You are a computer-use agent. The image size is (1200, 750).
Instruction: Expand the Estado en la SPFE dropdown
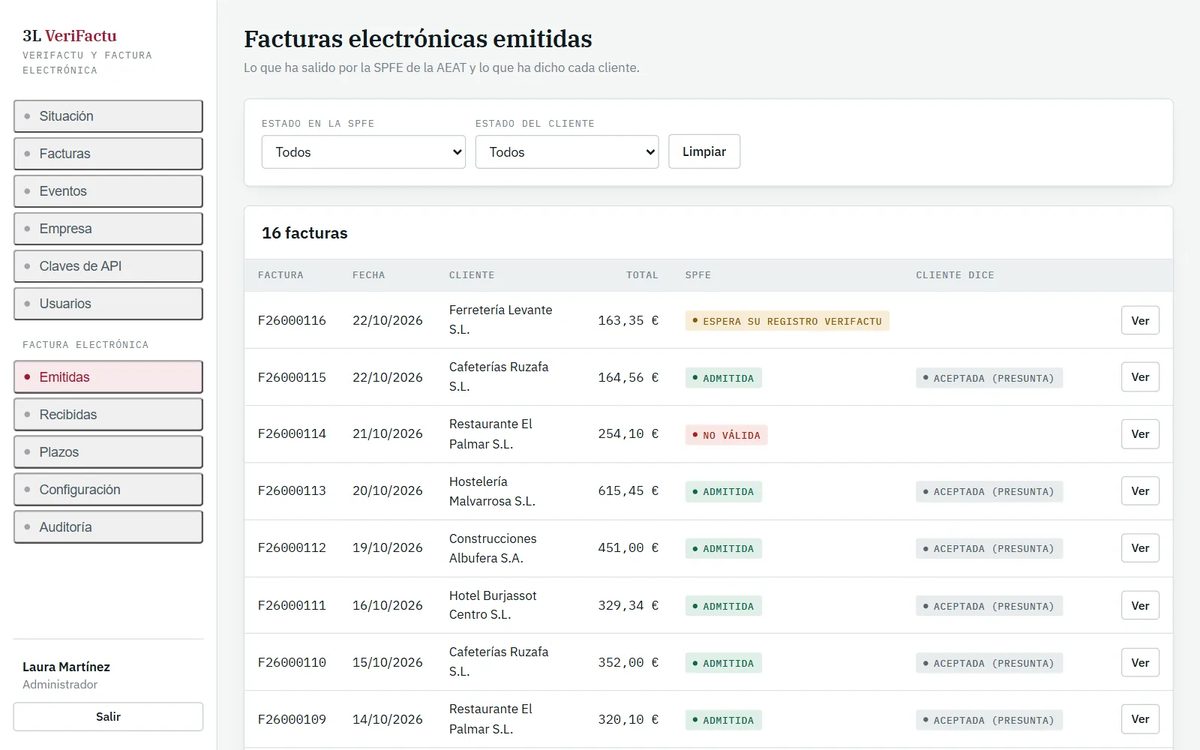coord(363,152)
